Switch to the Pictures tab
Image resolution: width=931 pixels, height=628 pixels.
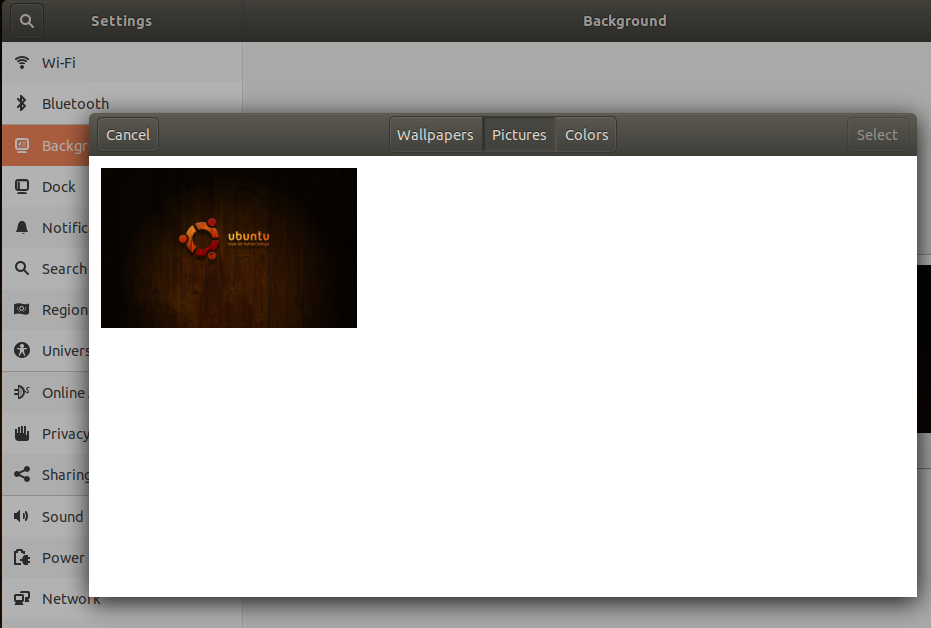pos(519,135)
